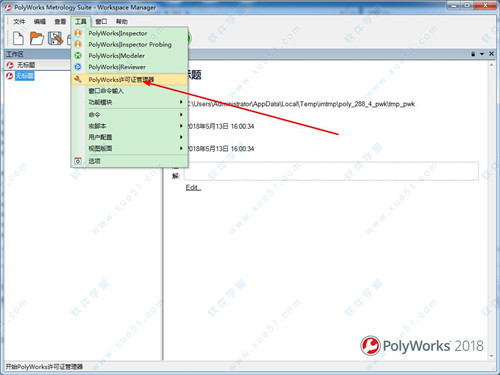Open the right panel header dropdown arrow
This screenshot has height=375, width=500.
coord(482,54)
